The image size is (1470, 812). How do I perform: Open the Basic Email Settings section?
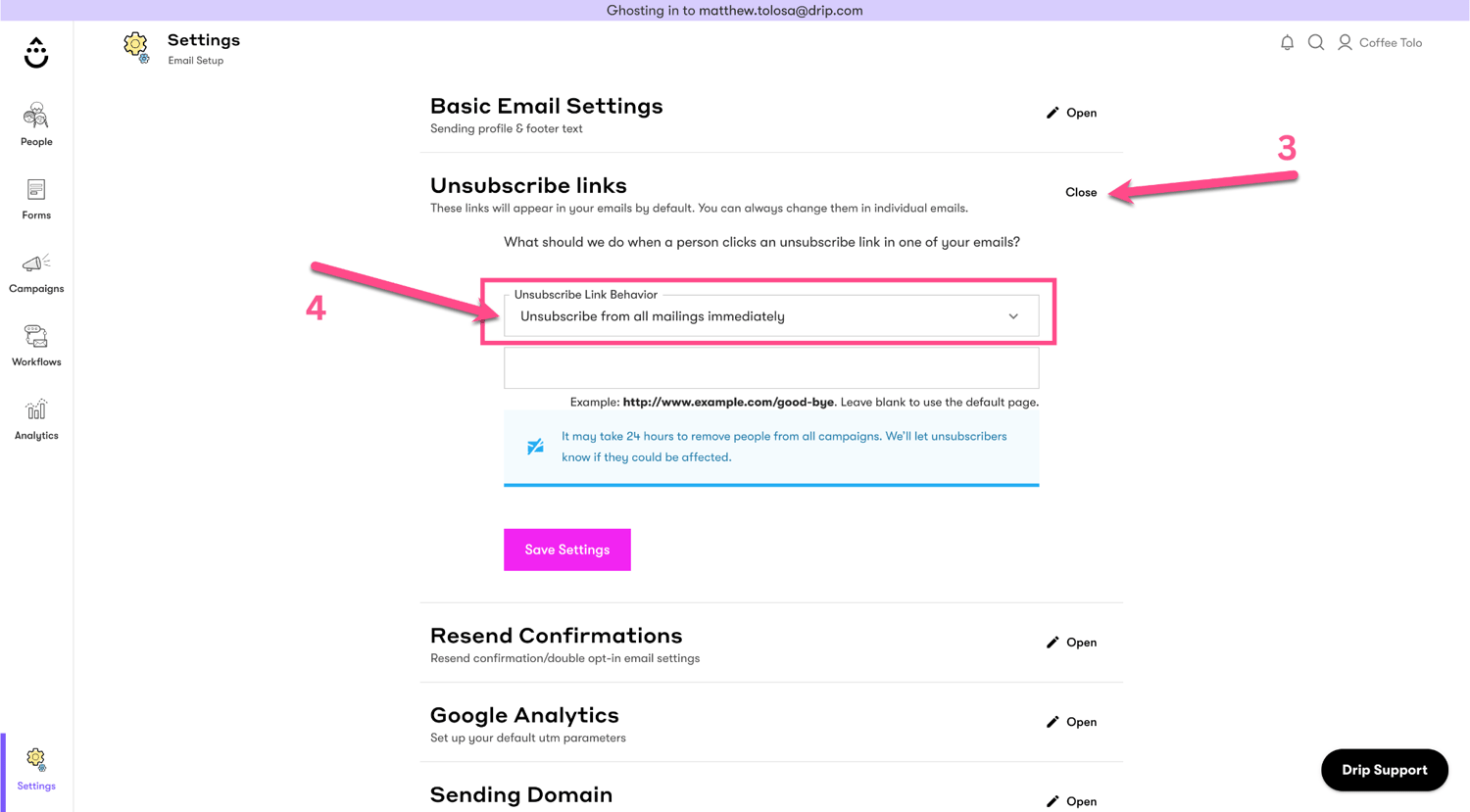[x=1071, y=113]
